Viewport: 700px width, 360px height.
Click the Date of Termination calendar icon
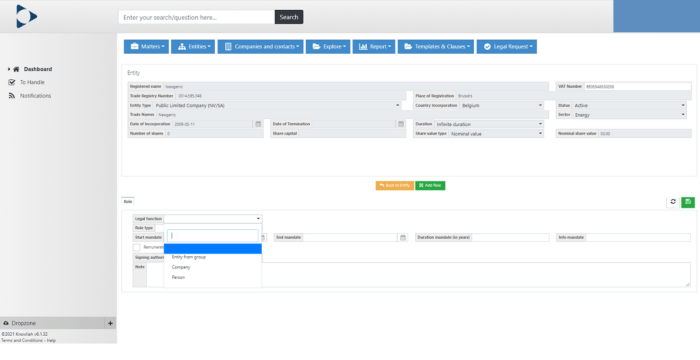(401, 124)
